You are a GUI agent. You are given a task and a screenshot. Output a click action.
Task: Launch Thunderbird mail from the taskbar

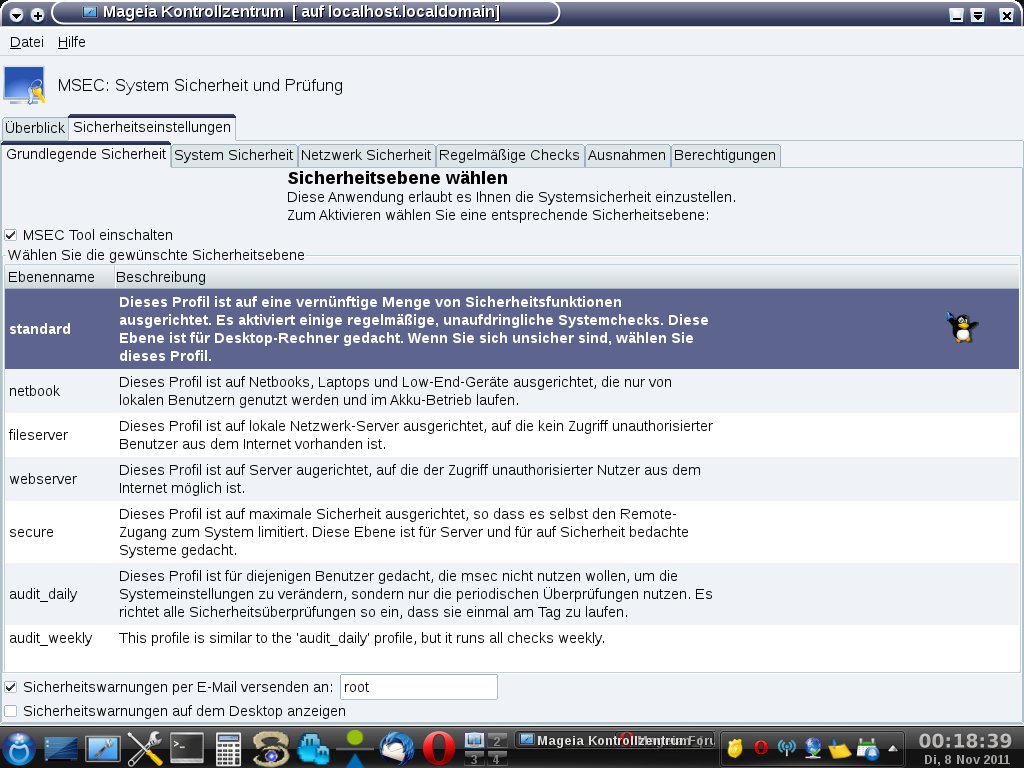[396, 748]
